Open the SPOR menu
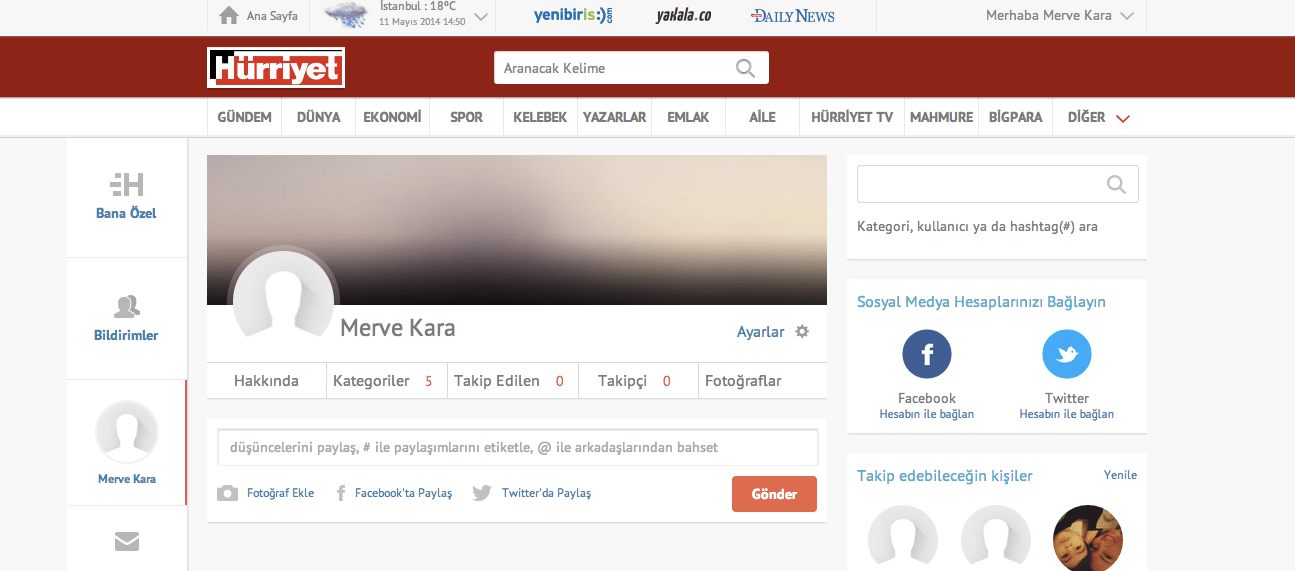Viewport: 1295px width, 571px height. click(466, 117)
